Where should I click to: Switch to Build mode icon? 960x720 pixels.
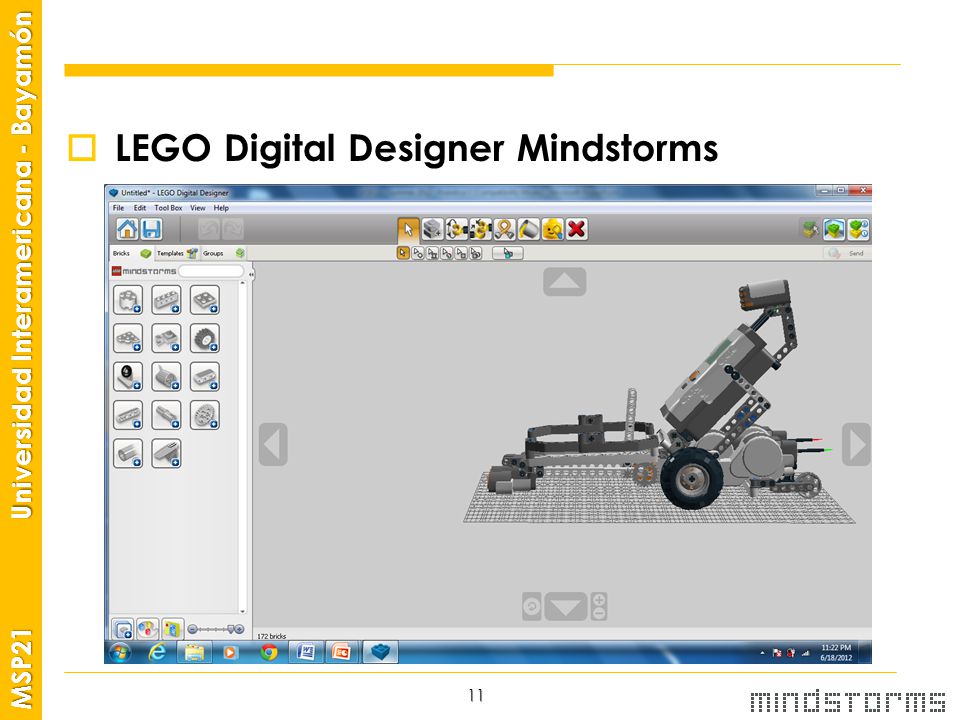[811, 230]
